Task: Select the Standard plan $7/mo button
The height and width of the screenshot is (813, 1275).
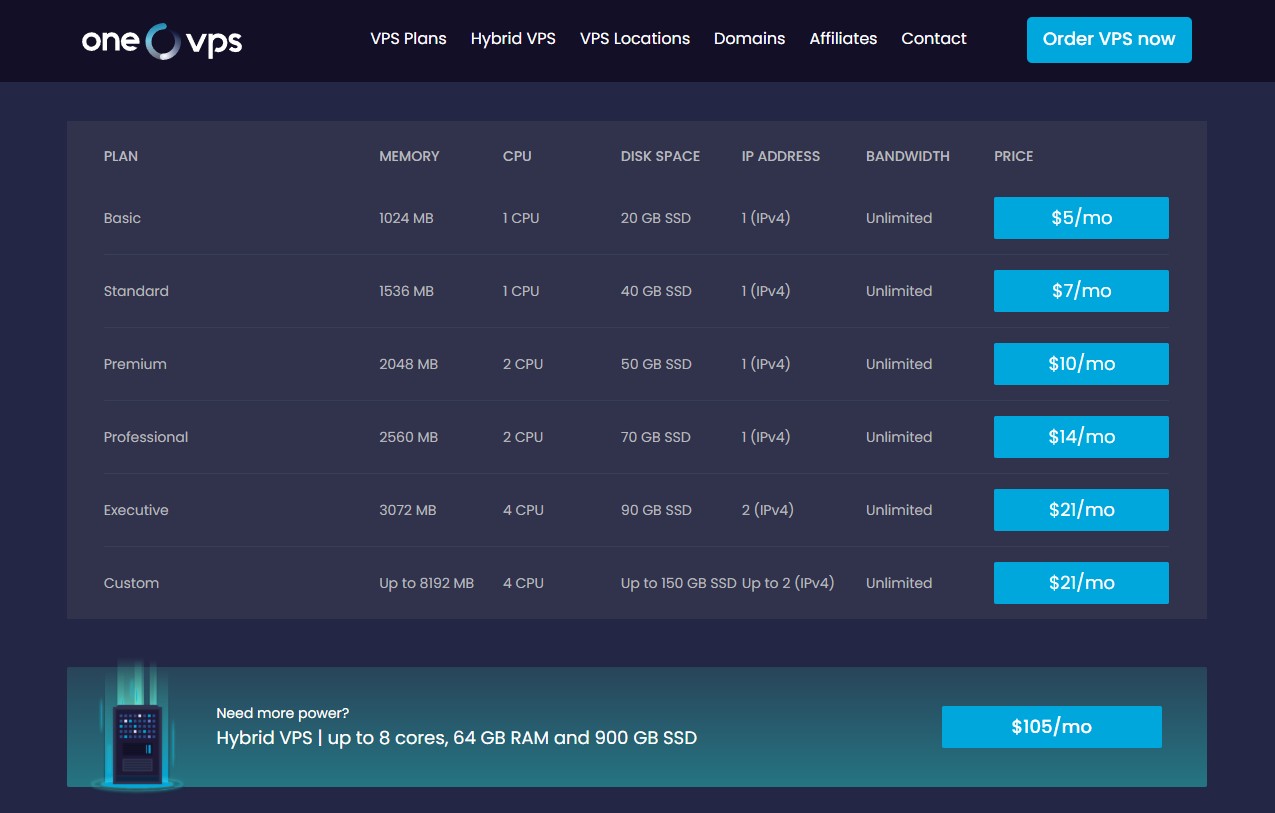Action: pyautogui.click(x=1081, y=291)
